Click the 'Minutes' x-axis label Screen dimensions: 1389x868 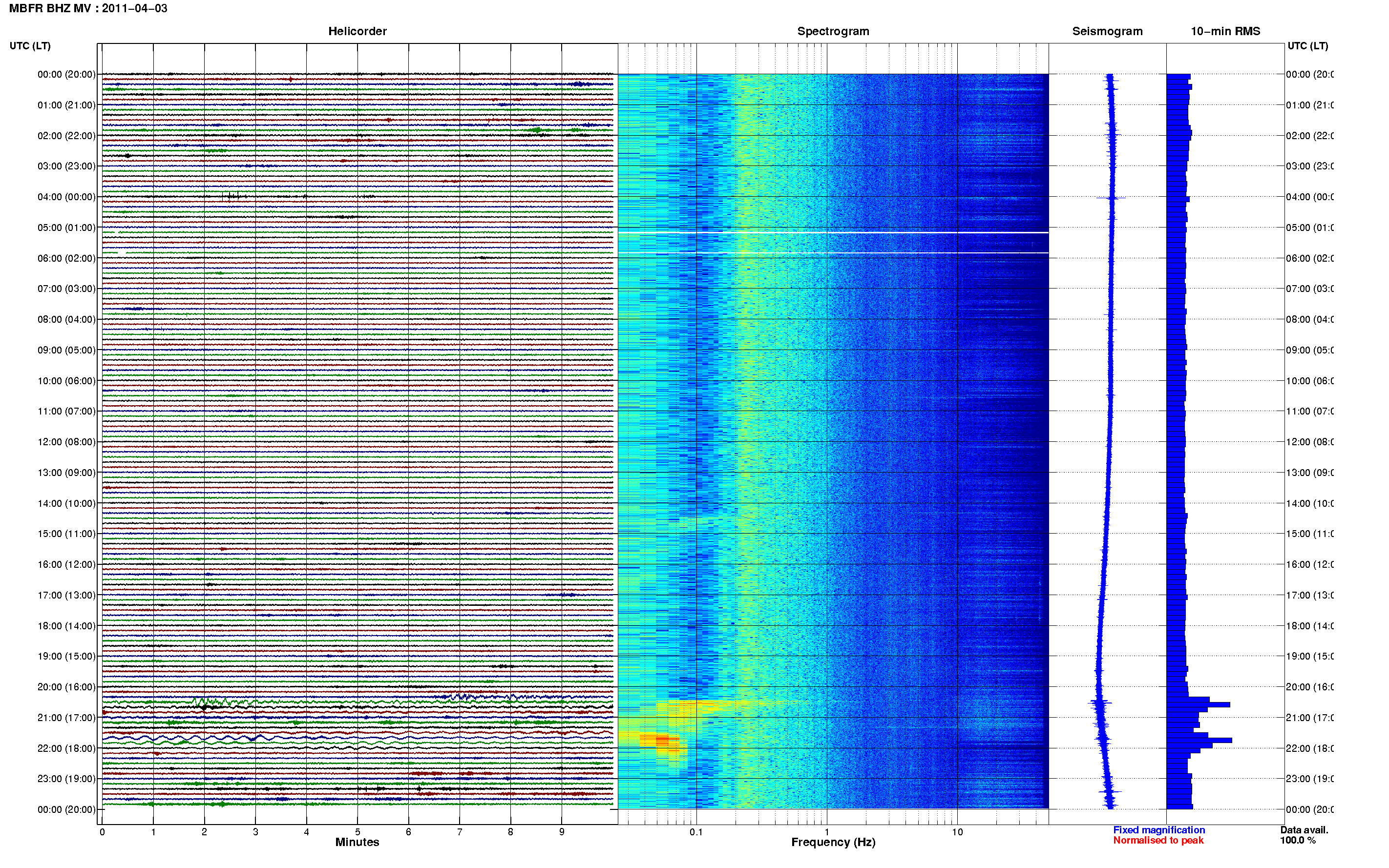tap(357, 842)
